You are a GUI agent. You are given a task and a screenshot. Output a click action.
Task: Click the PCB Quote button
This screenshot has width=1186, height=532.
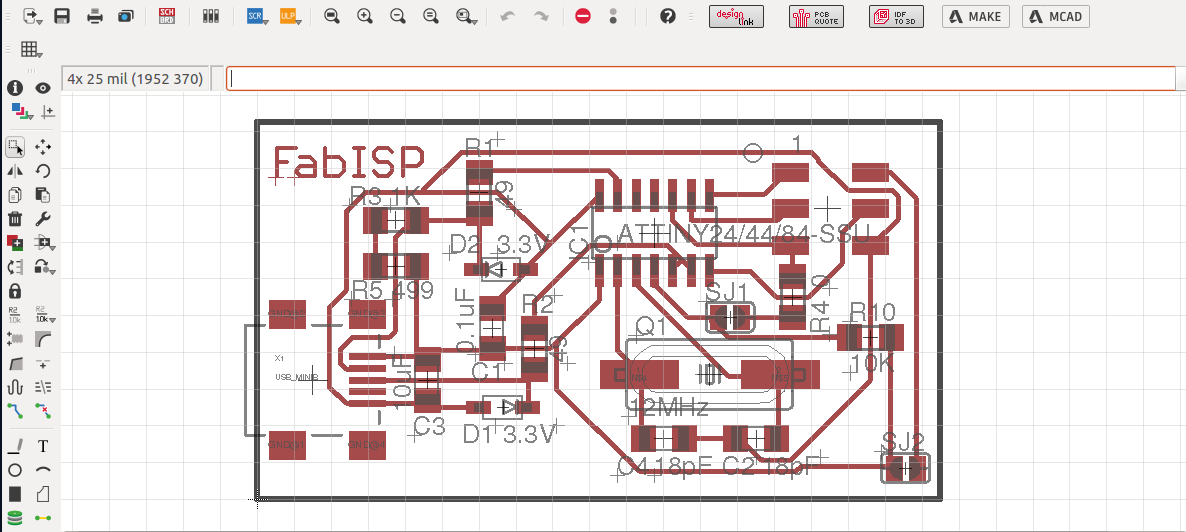coord(816,16)
